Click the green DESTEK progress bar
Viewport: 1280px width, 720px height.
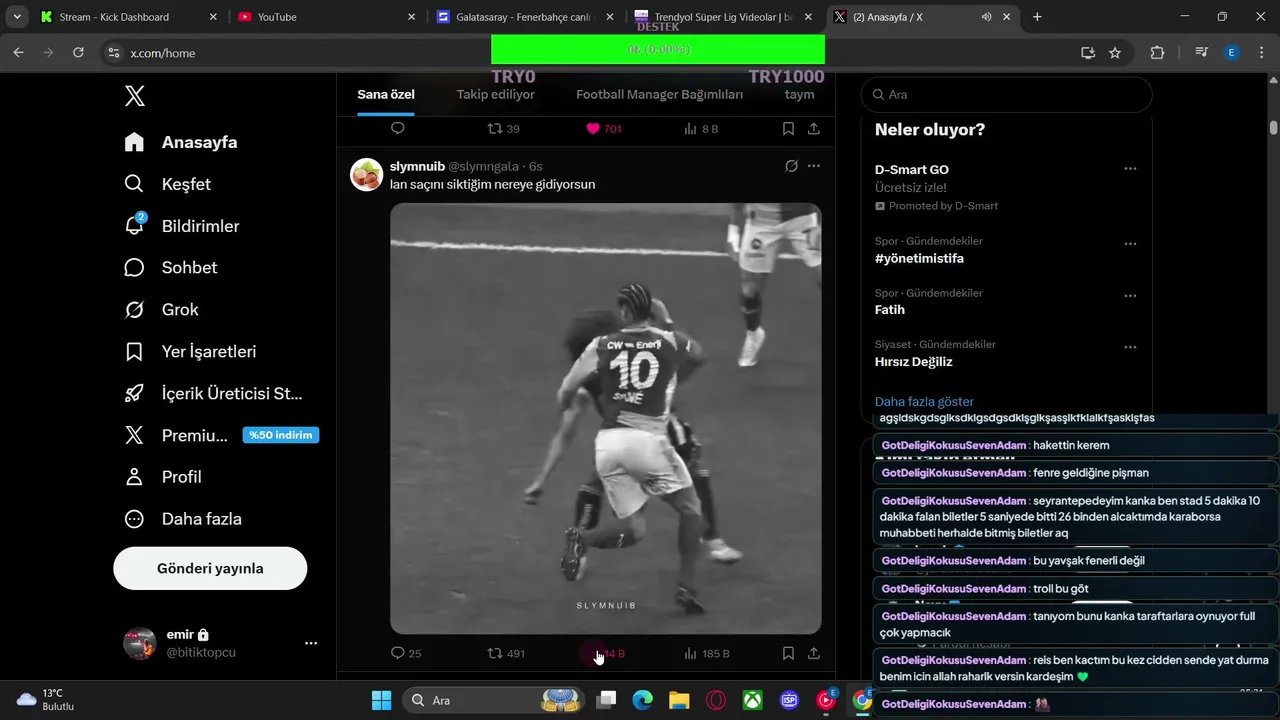point(658,49)
